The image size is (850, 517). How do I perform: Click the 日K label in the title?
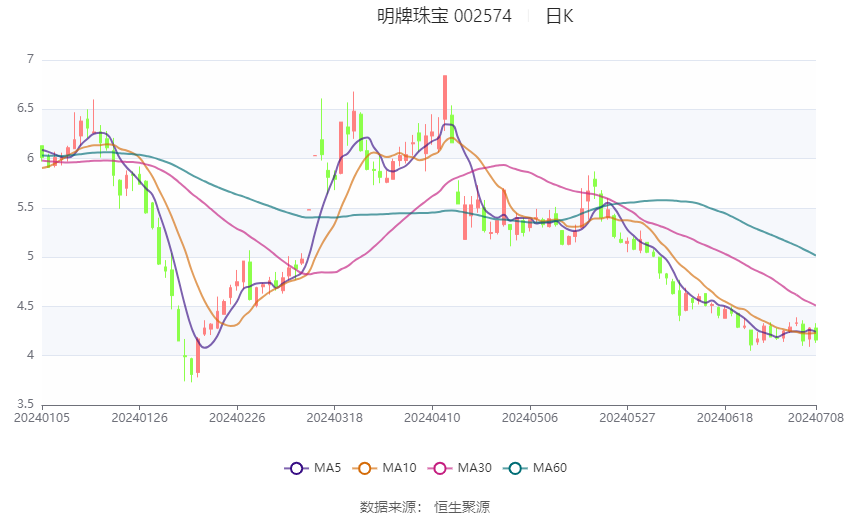pyautogui.click(x=559, y=16)
